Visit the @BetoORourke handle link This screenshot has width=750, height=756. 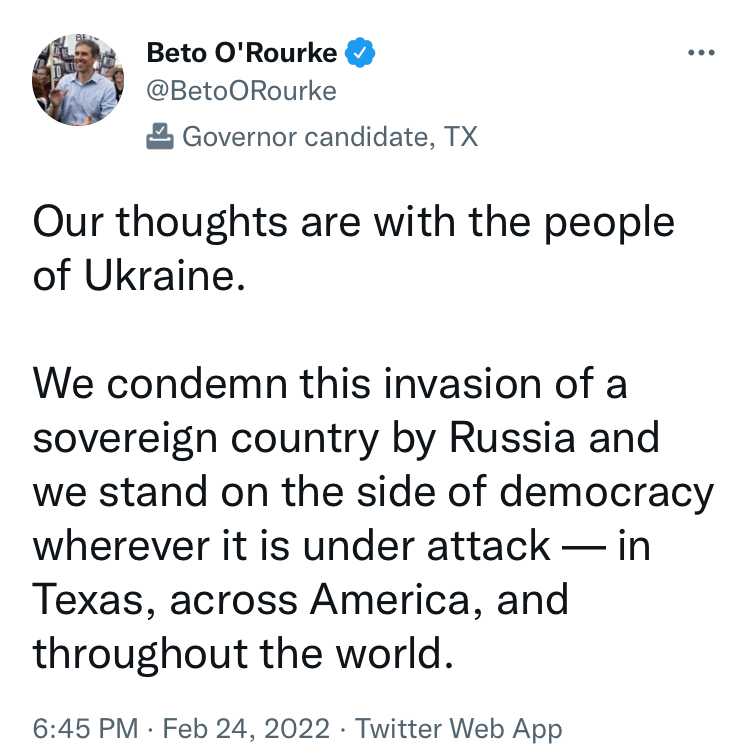(x=241, y=91)
